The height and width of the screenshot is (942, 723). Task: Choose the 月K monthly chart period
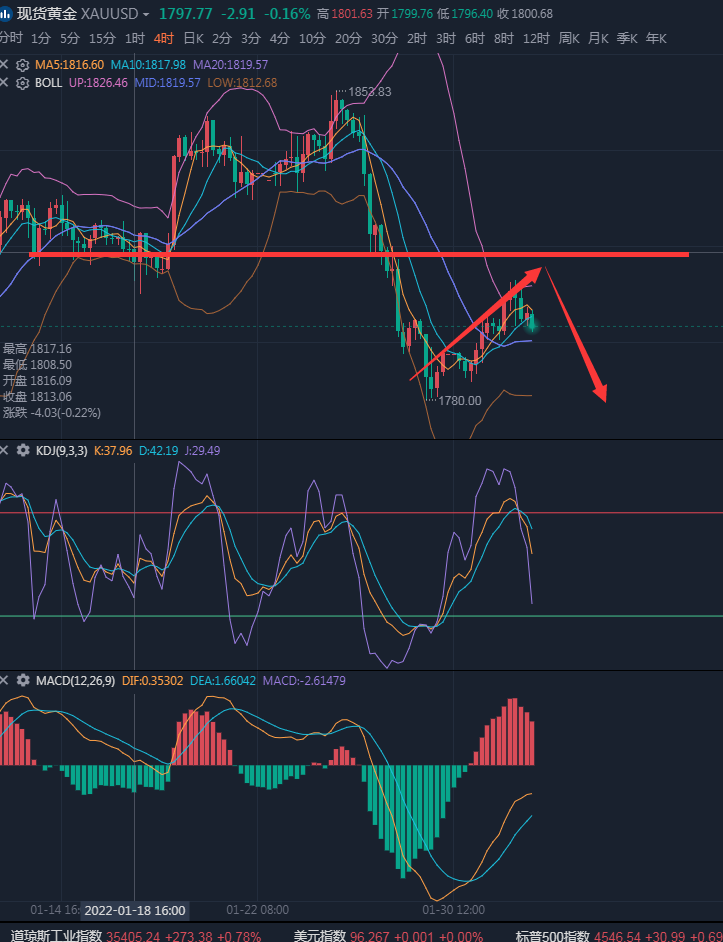598,38
